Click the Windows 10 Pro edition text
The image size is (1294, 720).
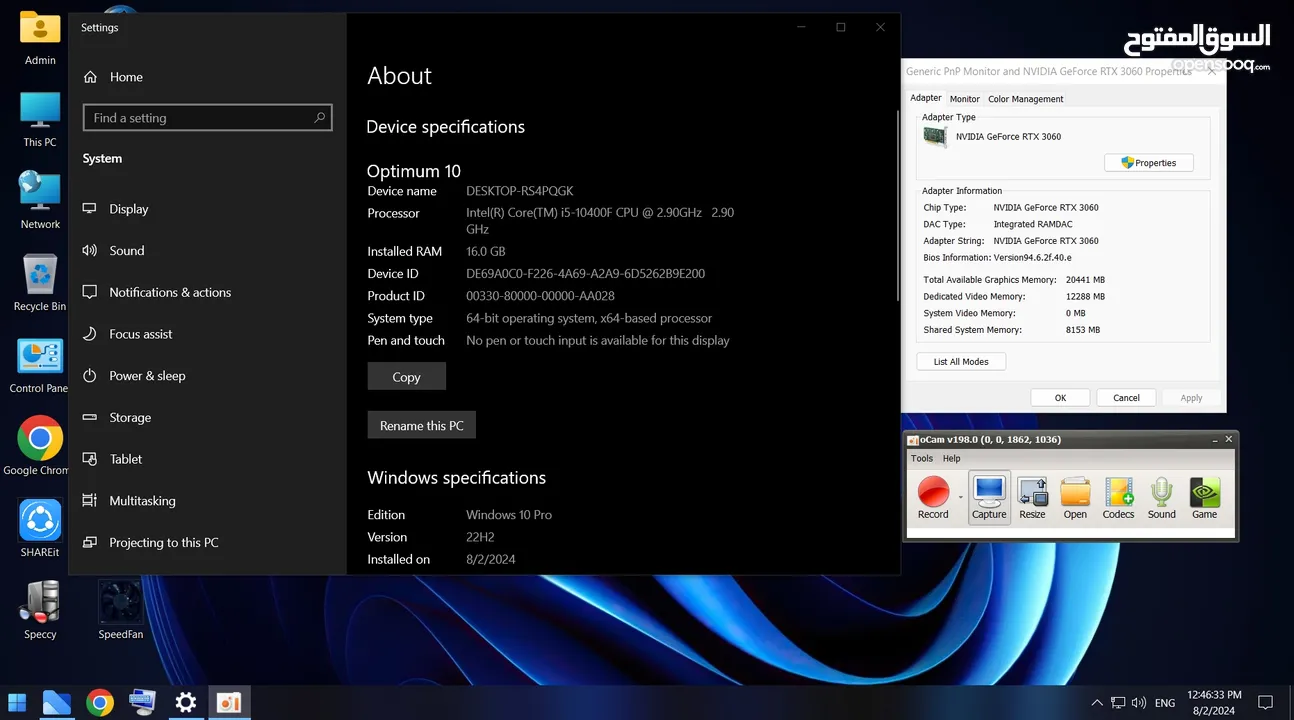coord(509,515)
